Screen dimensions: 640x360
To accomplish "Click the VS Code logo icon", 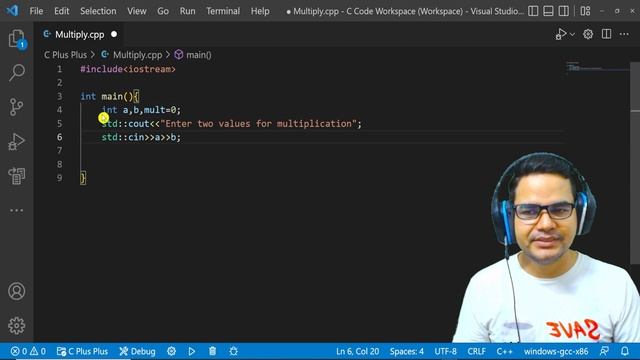I will (12, 11).
